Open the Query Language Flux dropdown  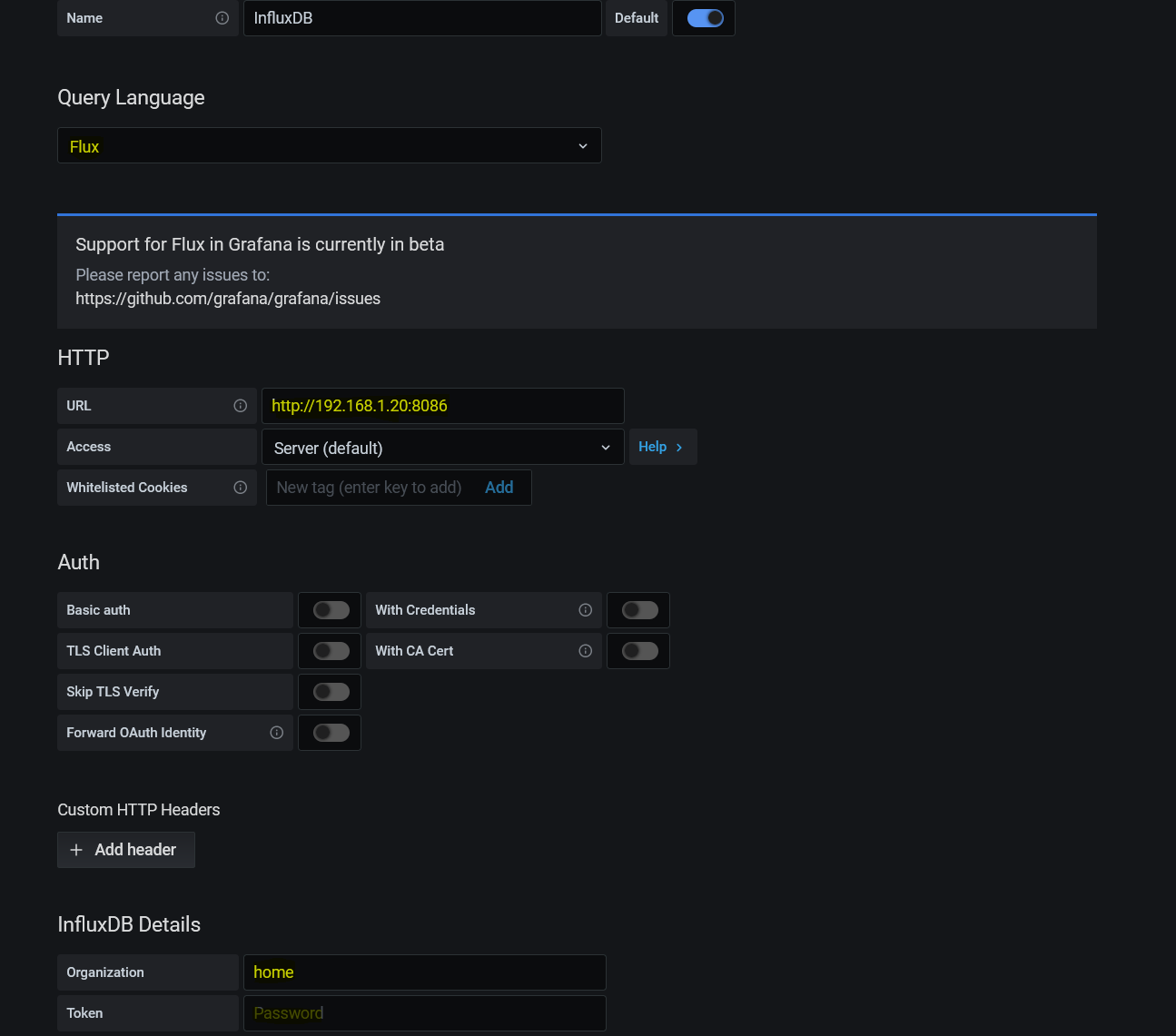[330, 145]
